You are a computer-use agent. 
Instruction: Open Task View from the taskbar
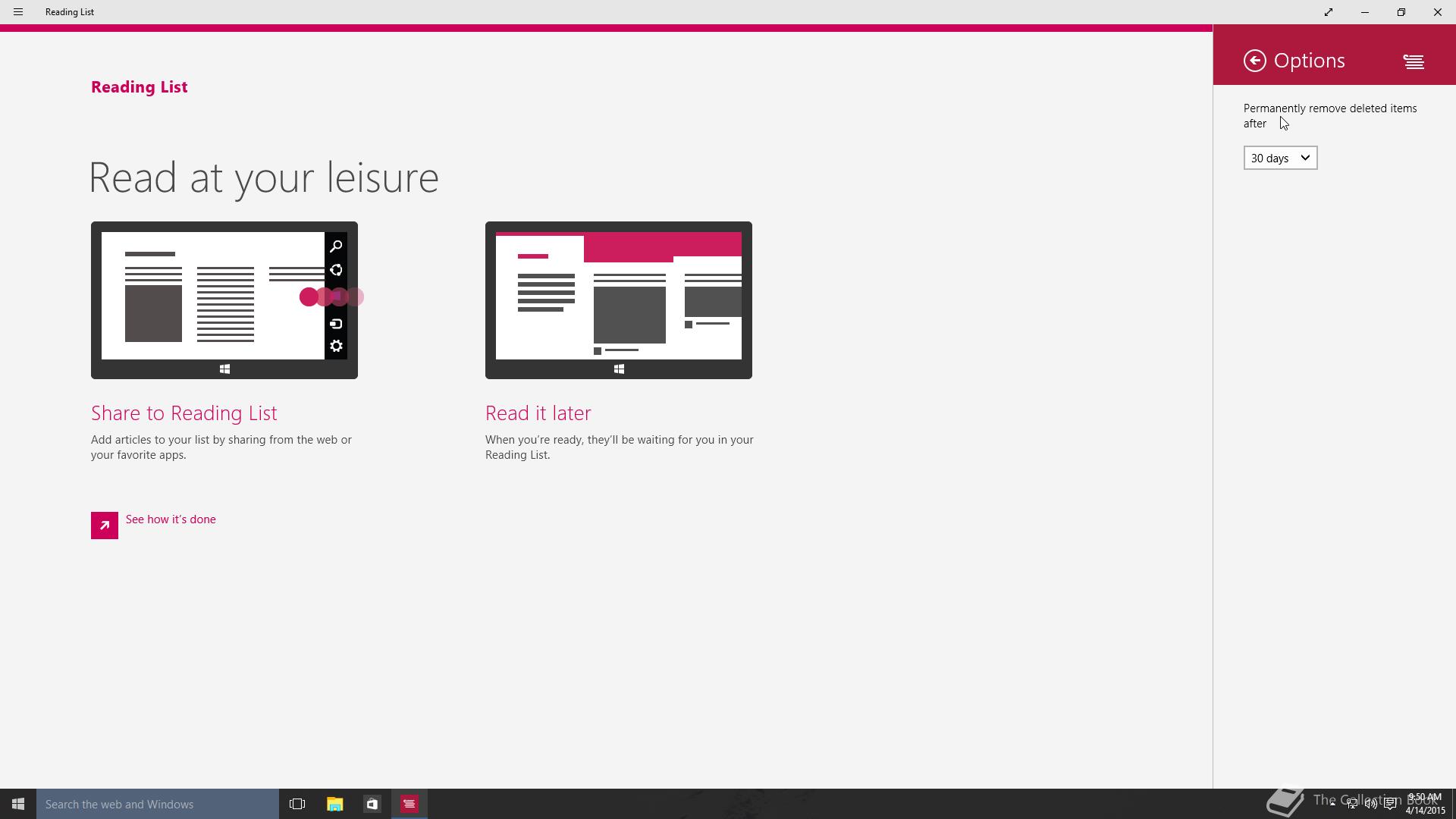coord(297,804)
